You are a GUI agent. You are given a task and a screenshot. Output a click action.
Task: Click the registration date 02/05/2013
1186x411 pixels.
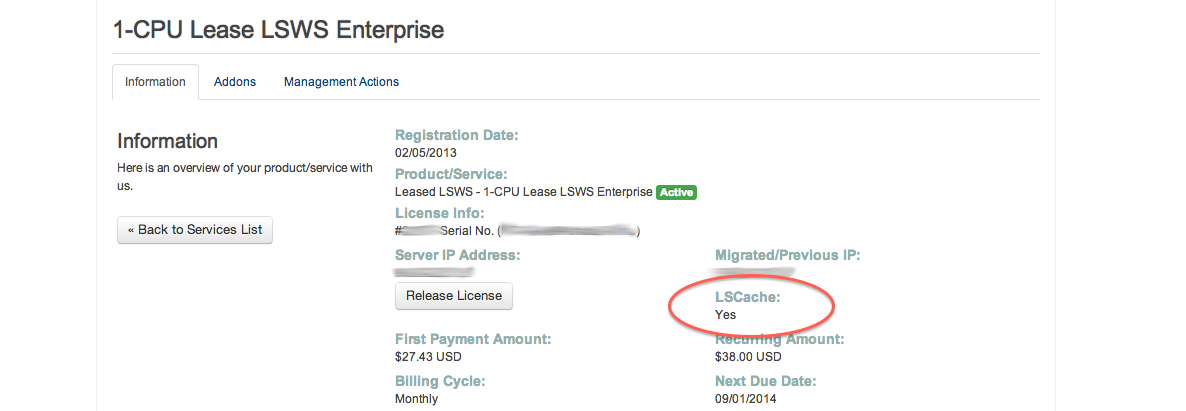[x=426, y=152]
